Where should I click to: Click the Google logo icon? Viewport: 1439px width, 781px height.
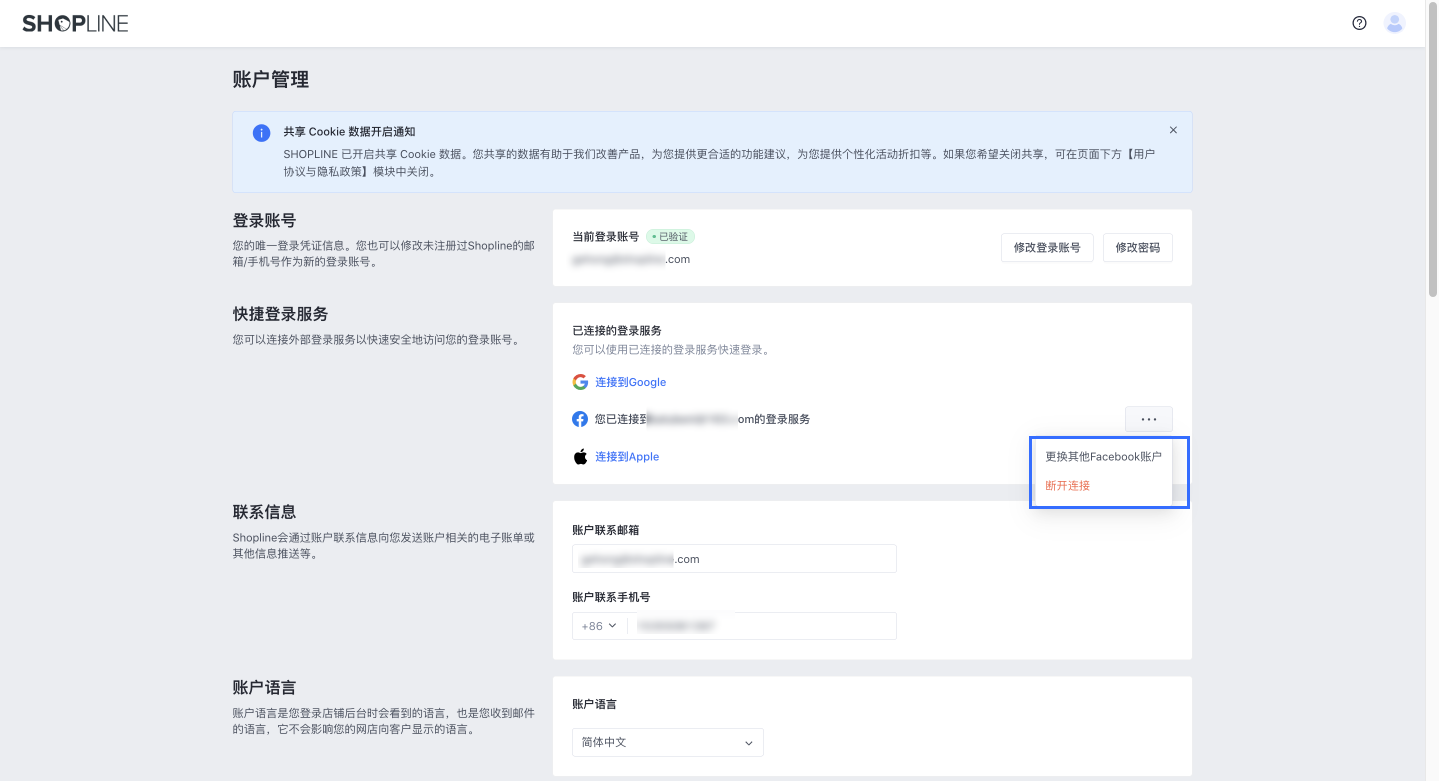pos(580,381)
